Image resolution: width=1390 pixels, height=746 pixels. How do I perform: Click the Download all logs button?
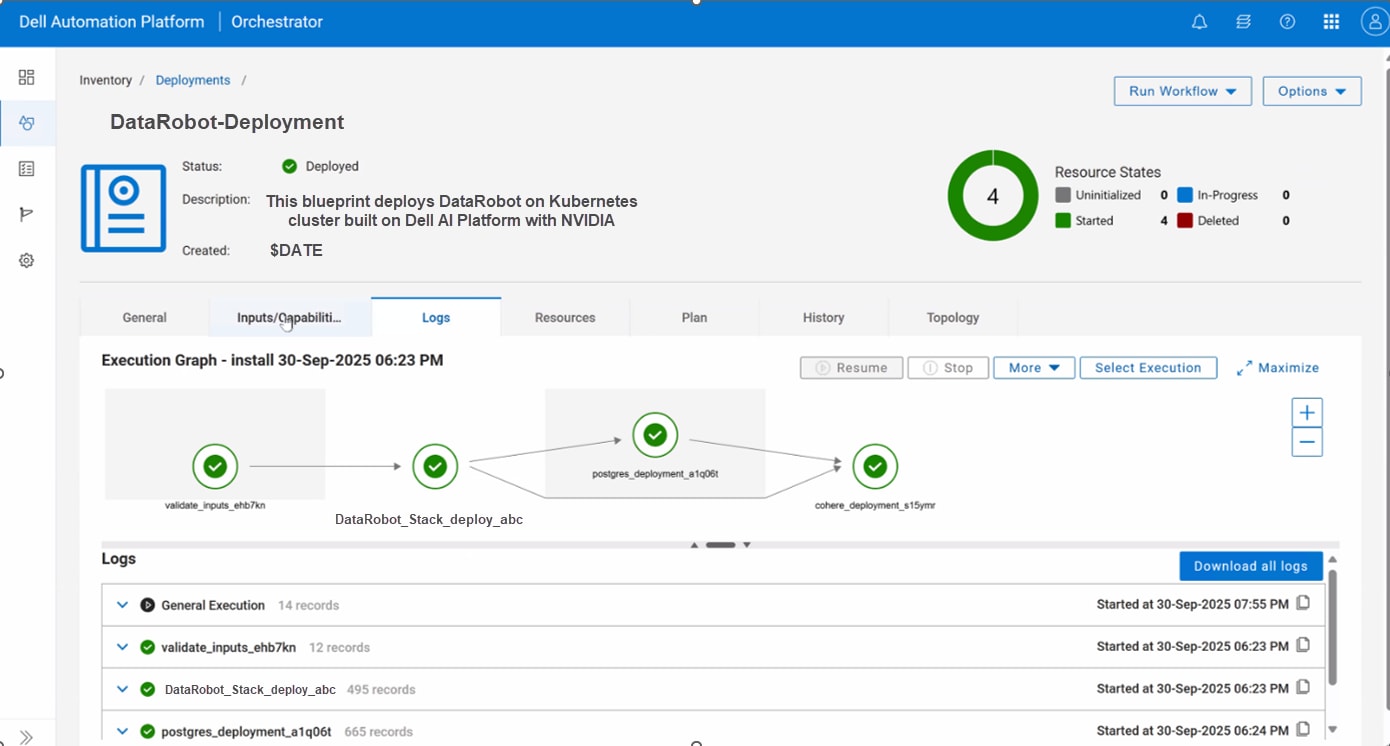pos(1251,566)
